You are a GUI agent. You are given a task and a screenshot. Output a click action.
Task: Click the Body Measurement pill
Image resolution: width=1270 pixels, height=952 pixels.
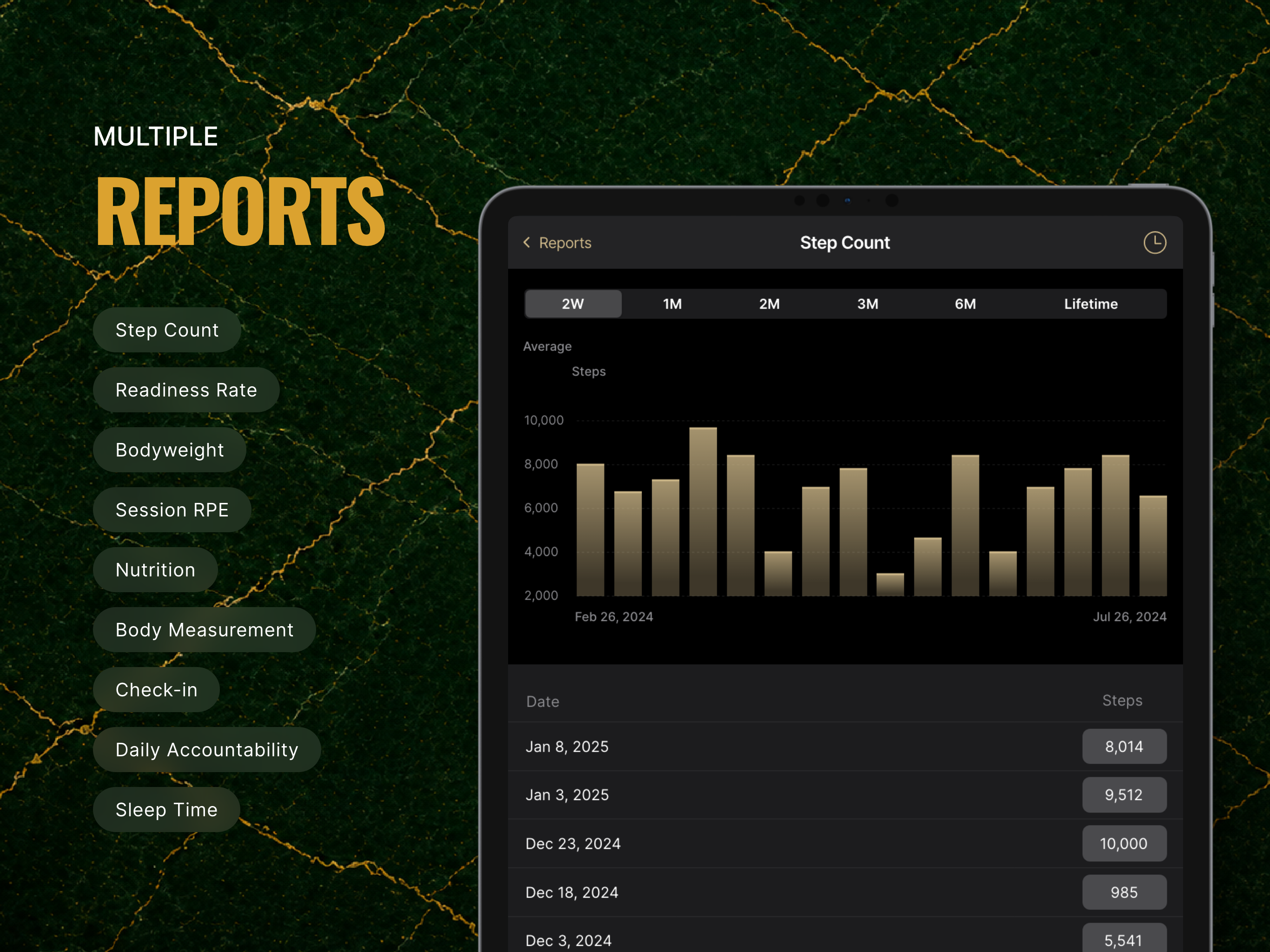pos(205,630)
